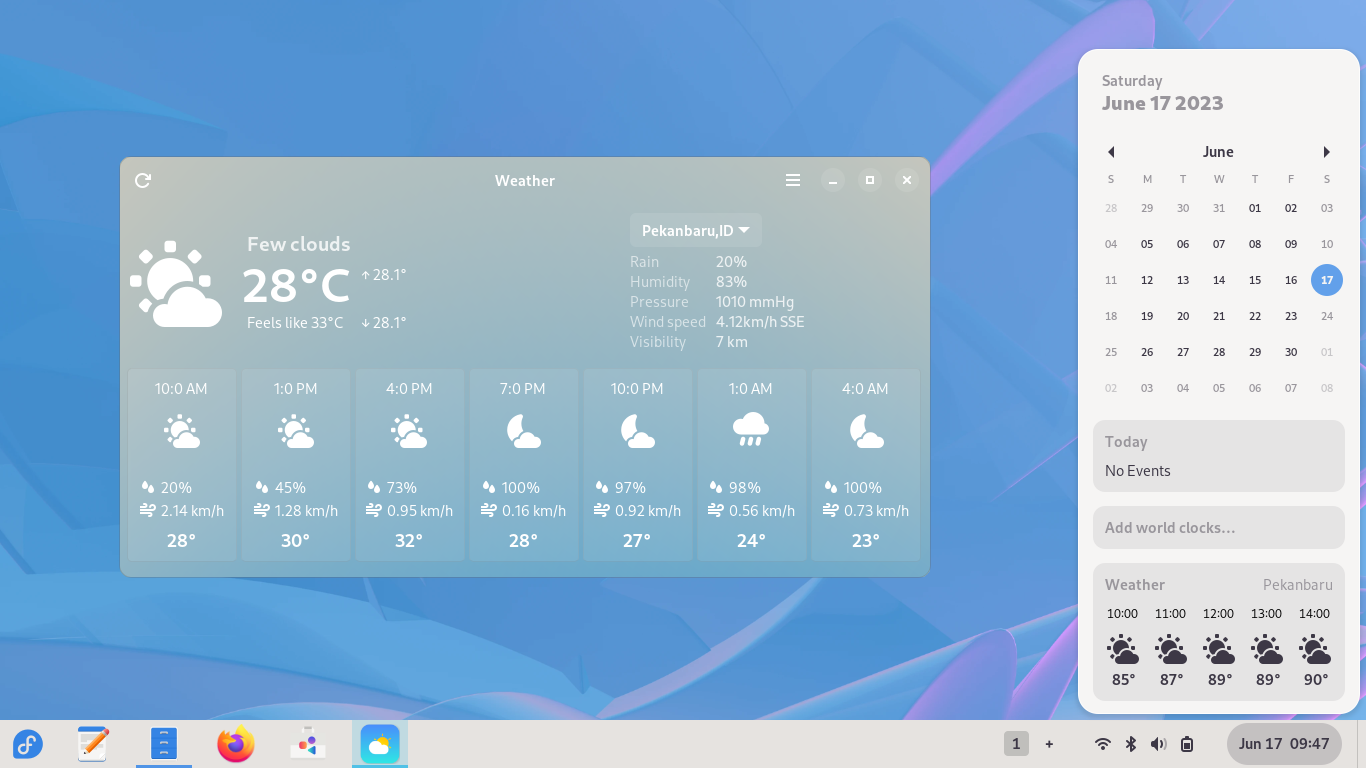
Task: Click the 90° temperature in calendar weather
Action: (x=1316, y=680)
